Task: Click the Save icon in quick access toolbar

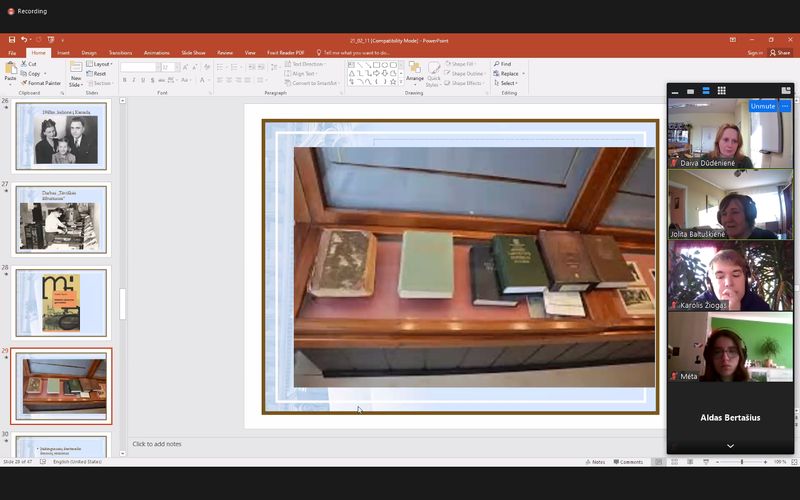Action: pos(11,40)
